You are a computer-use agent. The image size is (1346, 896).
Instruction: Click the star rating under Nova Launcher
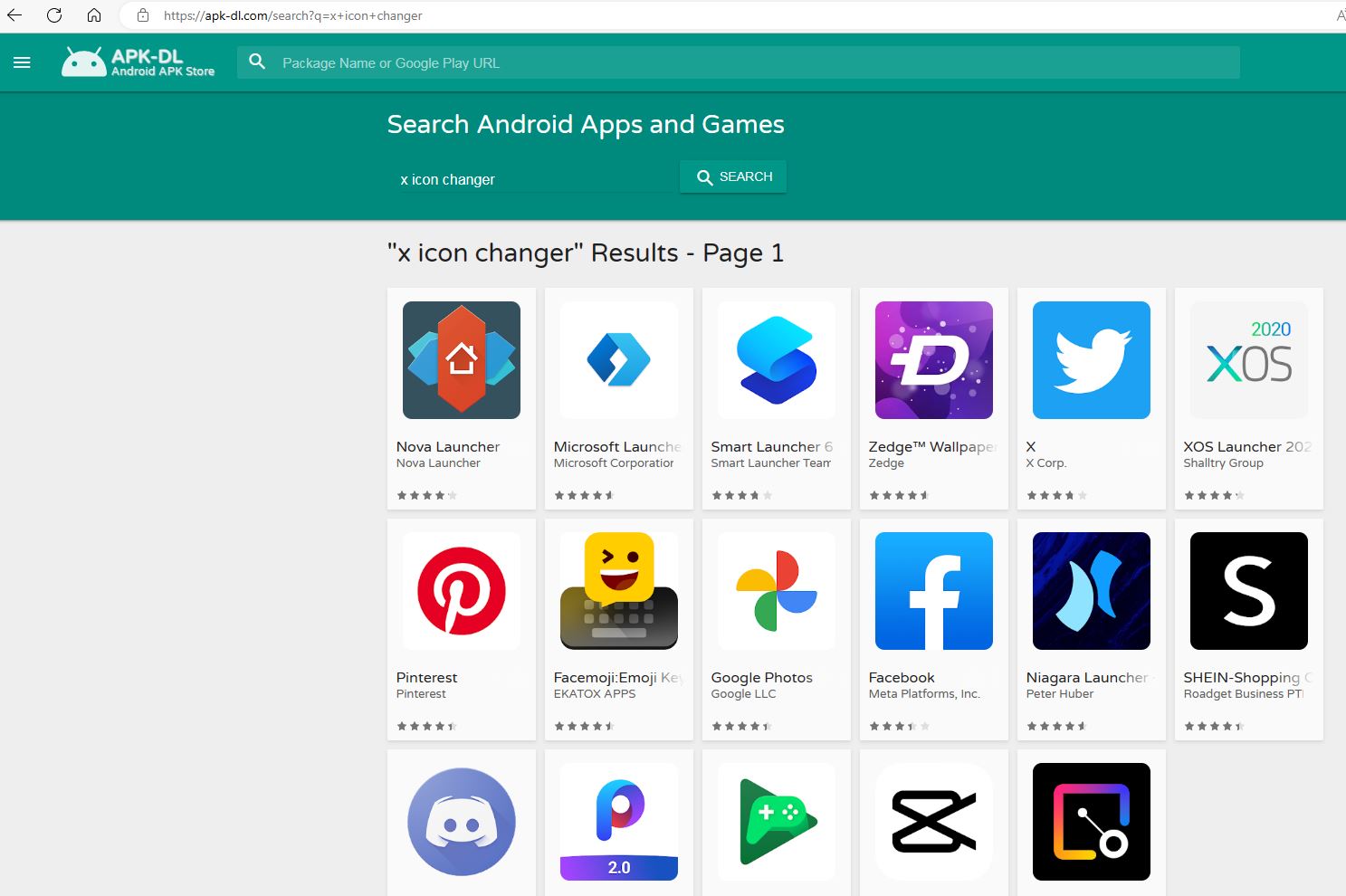[427, 495]
